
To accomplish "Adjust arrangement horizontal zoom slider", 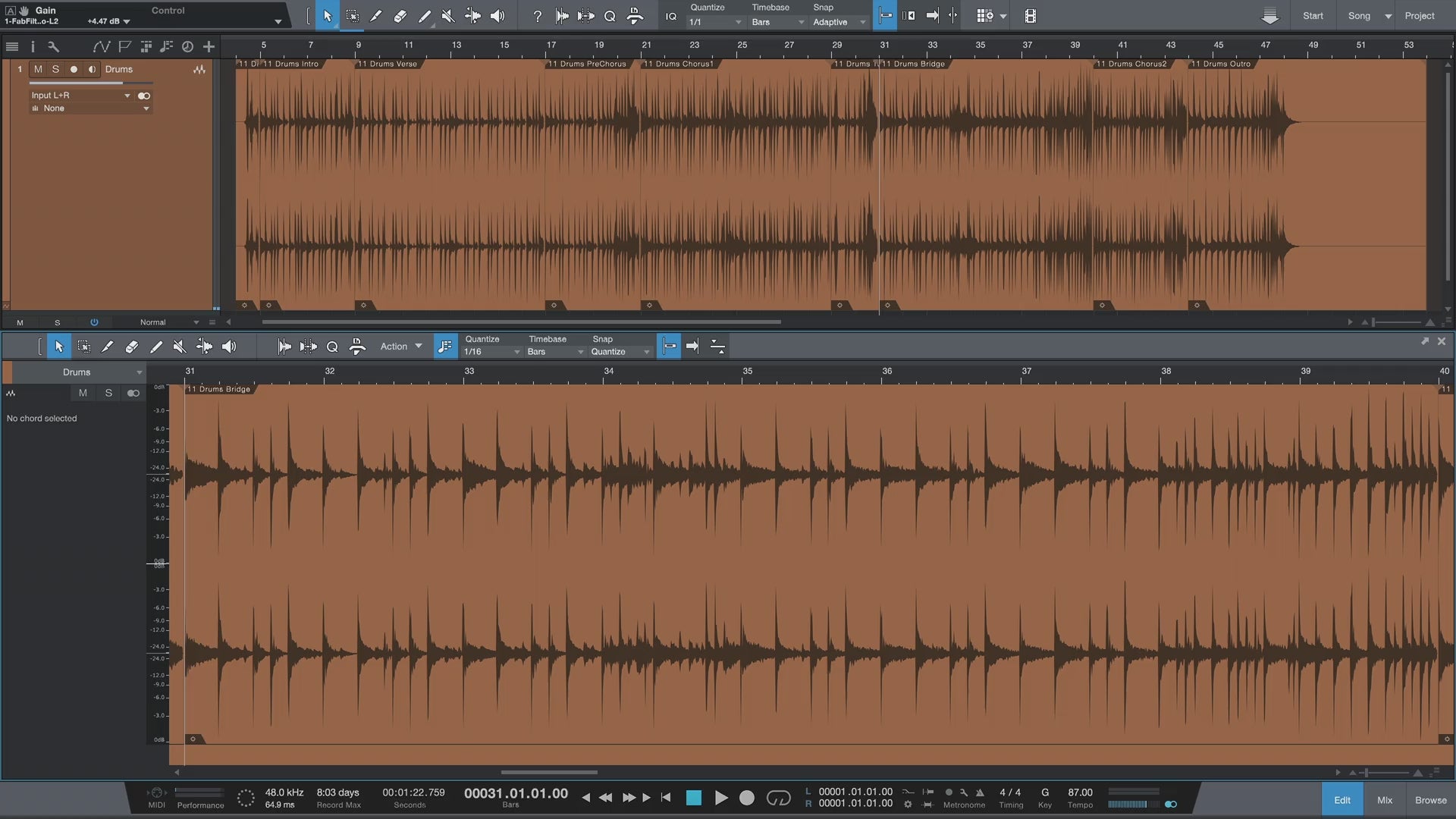I will coord(1396,322).
